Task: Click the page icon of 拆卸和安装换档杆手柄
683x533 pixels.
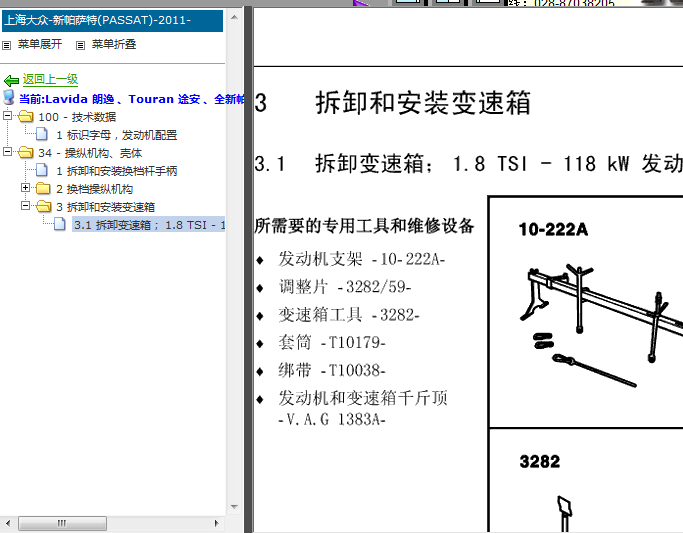Action: pyautogui.click(x=42, y=170)
